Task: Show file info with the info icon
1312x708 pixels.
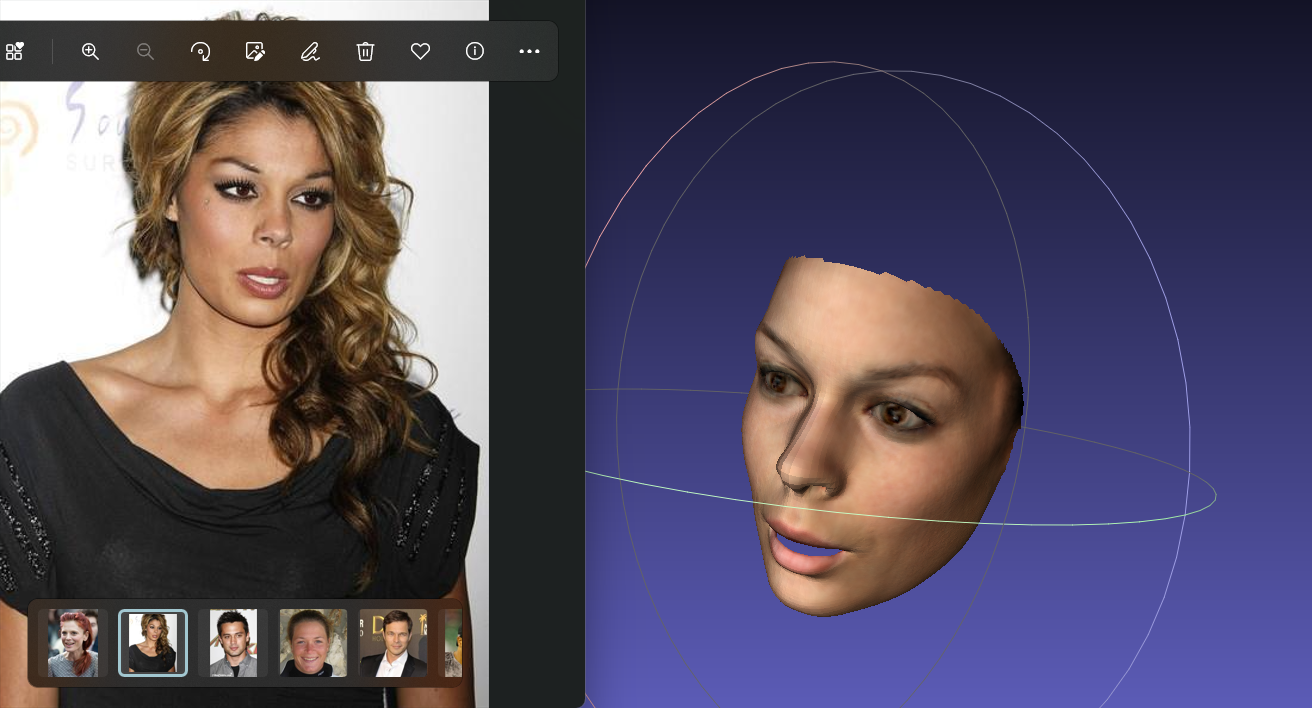Action: click(475, 51)
